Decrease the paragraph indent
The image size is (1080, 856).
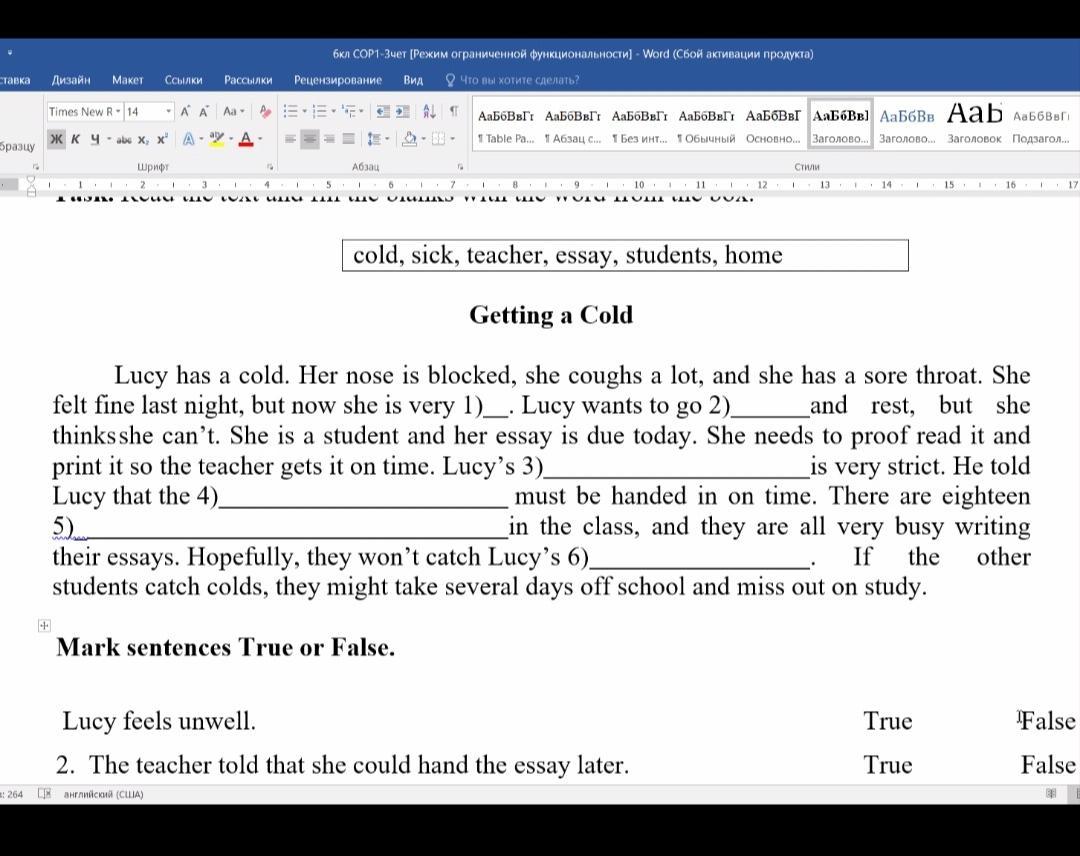383,112
